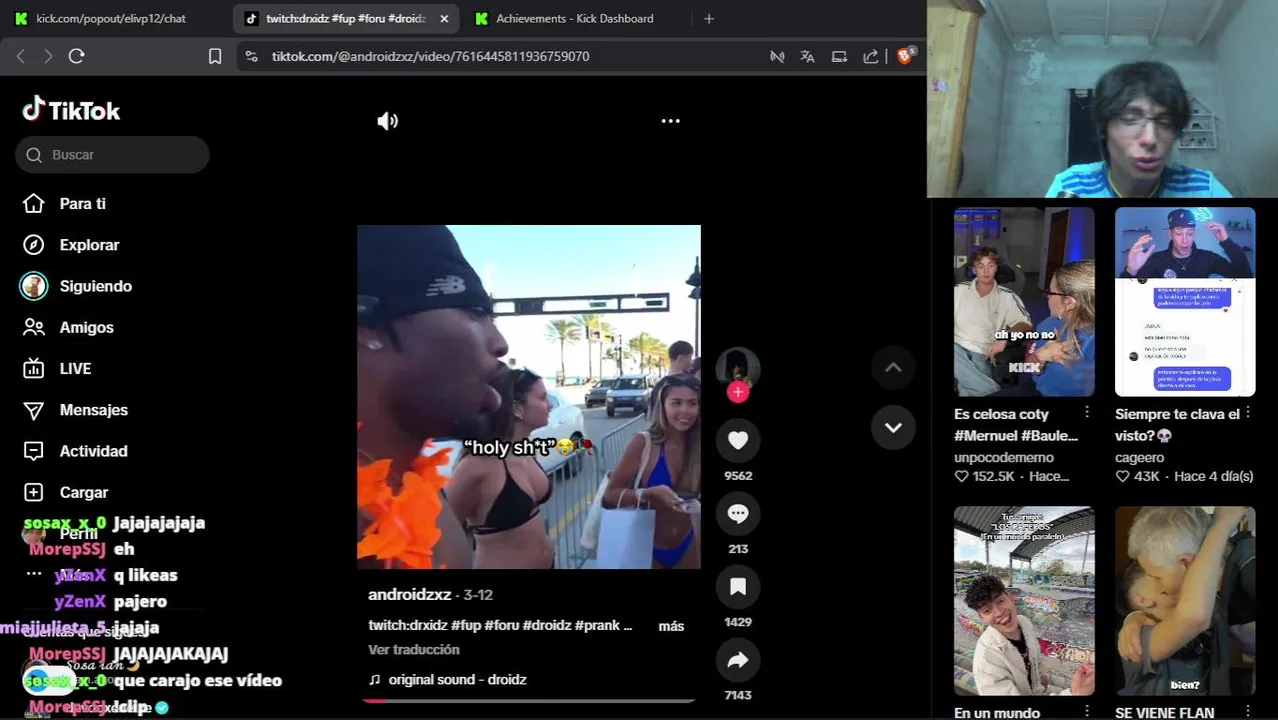Click the browser back arrow
The height and width of the screenshot is (720, 1278).
21,56
